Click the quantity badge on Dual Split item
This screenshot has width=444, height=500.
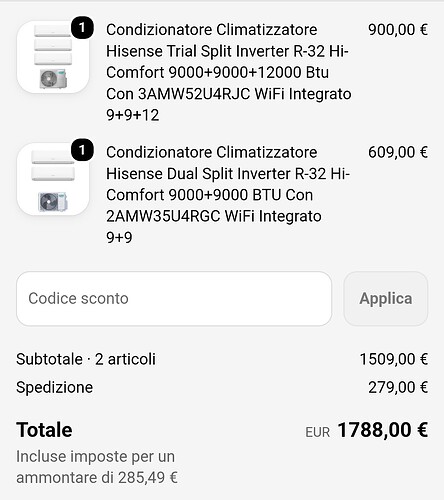point(82,150)
